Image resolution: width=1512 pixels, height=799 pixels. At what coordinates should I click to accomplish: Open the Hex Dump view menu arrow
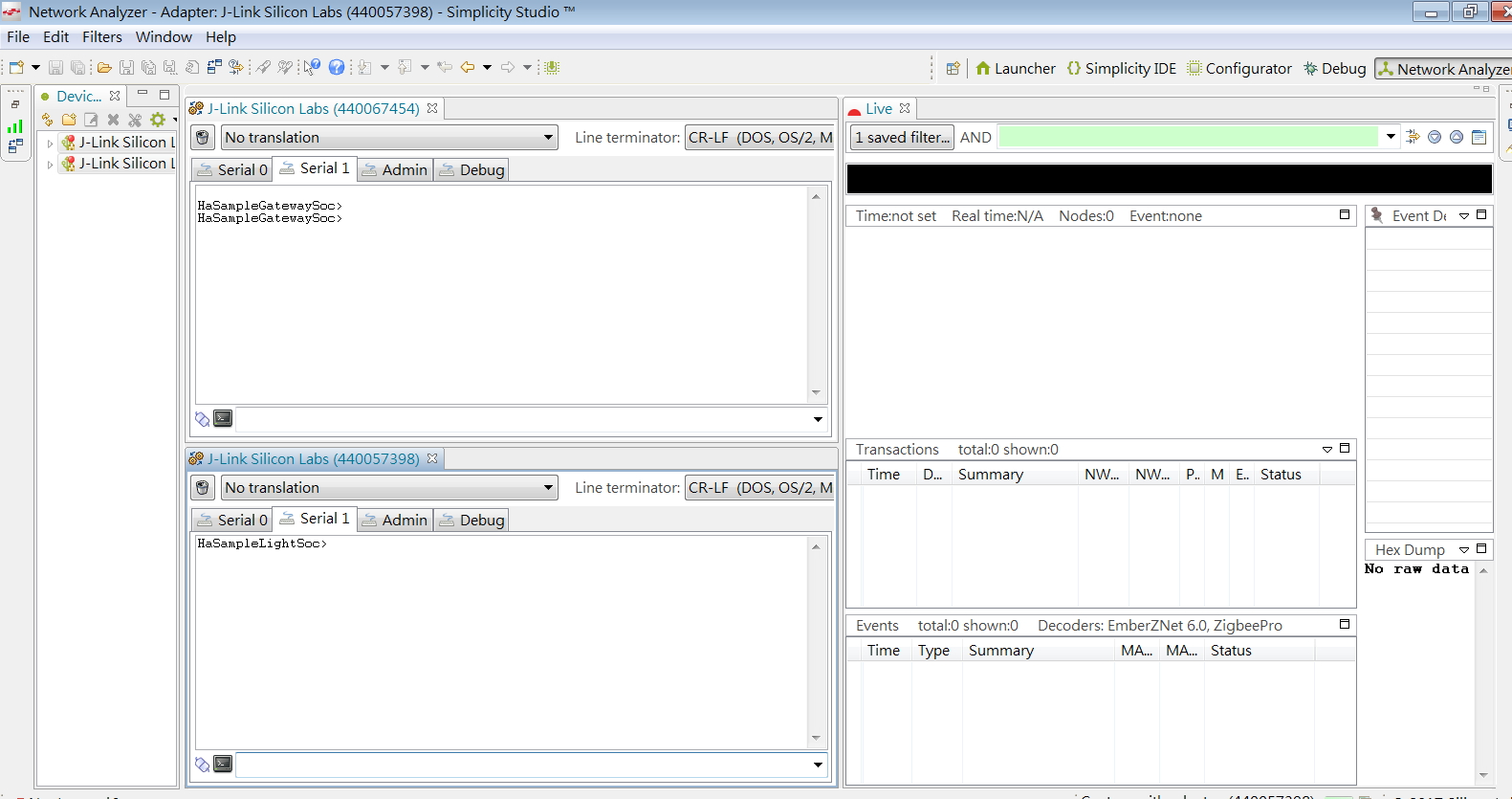click(1464, 549)
